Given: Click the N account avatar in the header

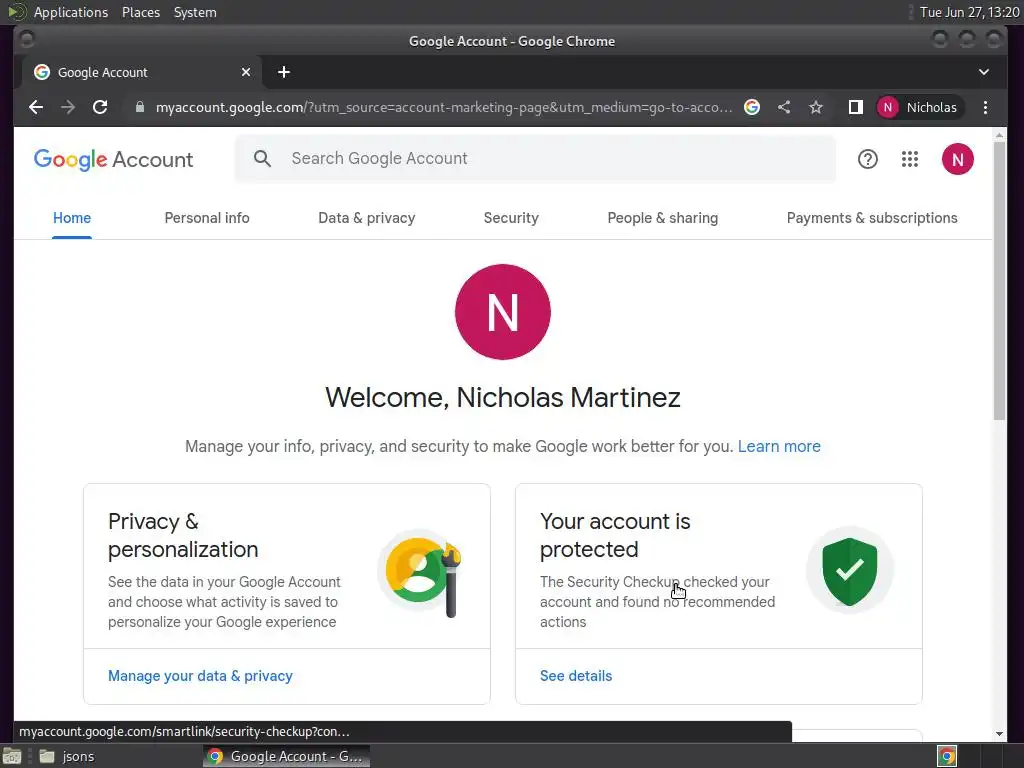Looking at the screenshot, I should coord(957,159).
